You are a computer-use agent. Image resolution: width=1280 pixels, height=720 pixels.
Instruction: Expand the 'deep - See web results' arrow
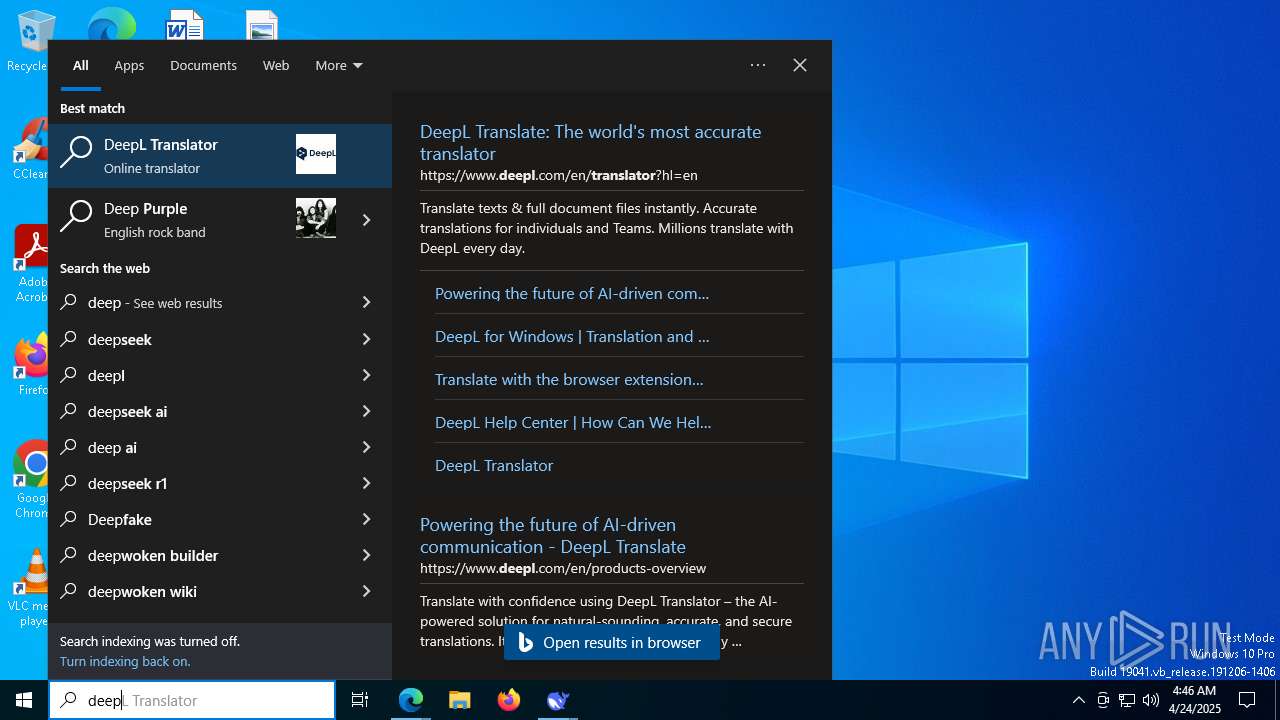click(366, 302)
